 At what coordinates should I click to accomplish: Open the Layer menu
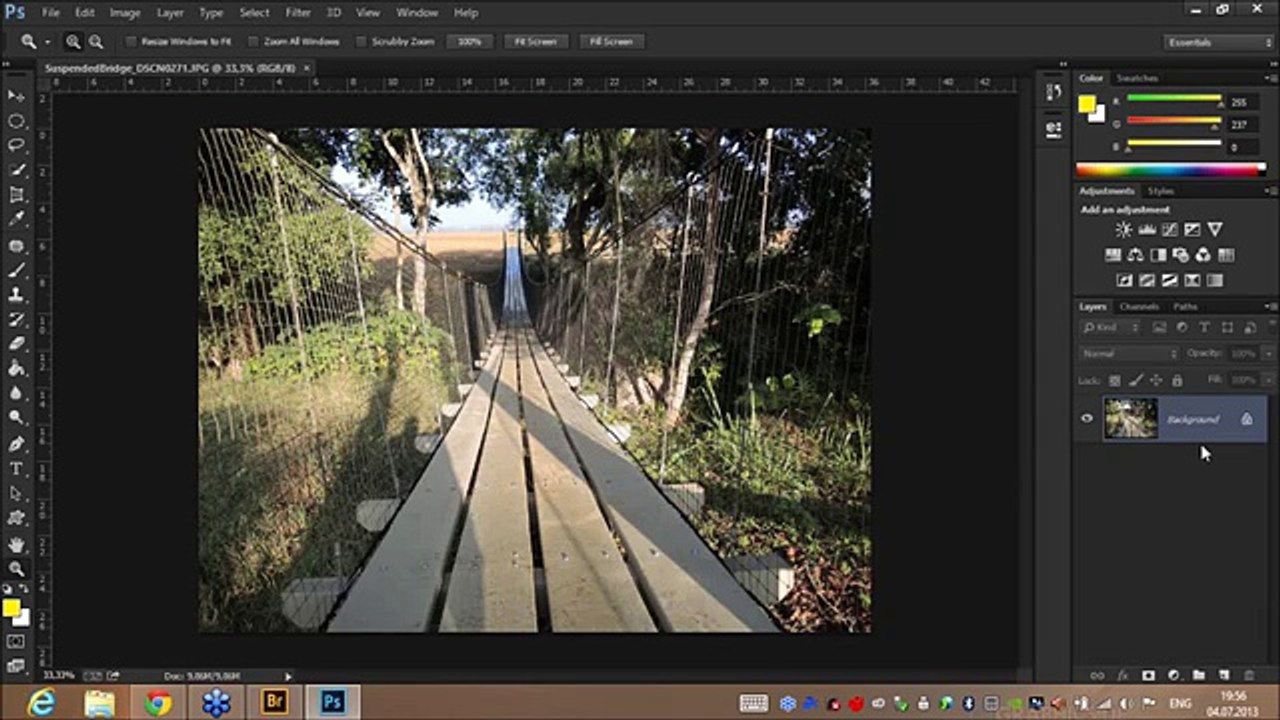tap(170, 13)
